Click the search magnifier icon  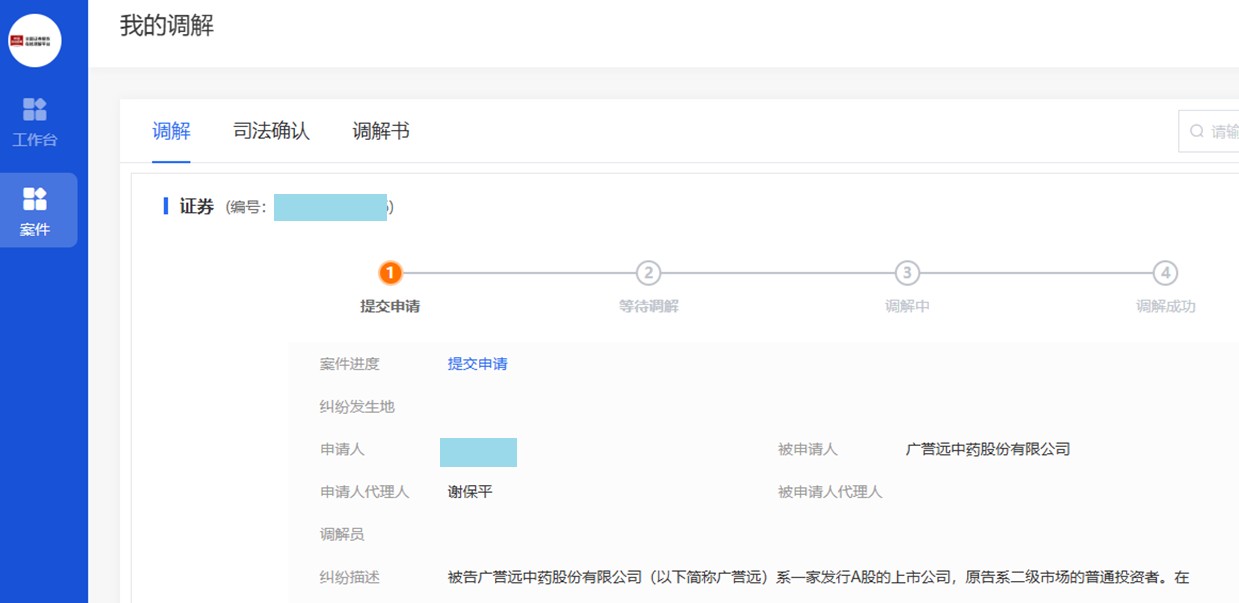click(1197, 132)
